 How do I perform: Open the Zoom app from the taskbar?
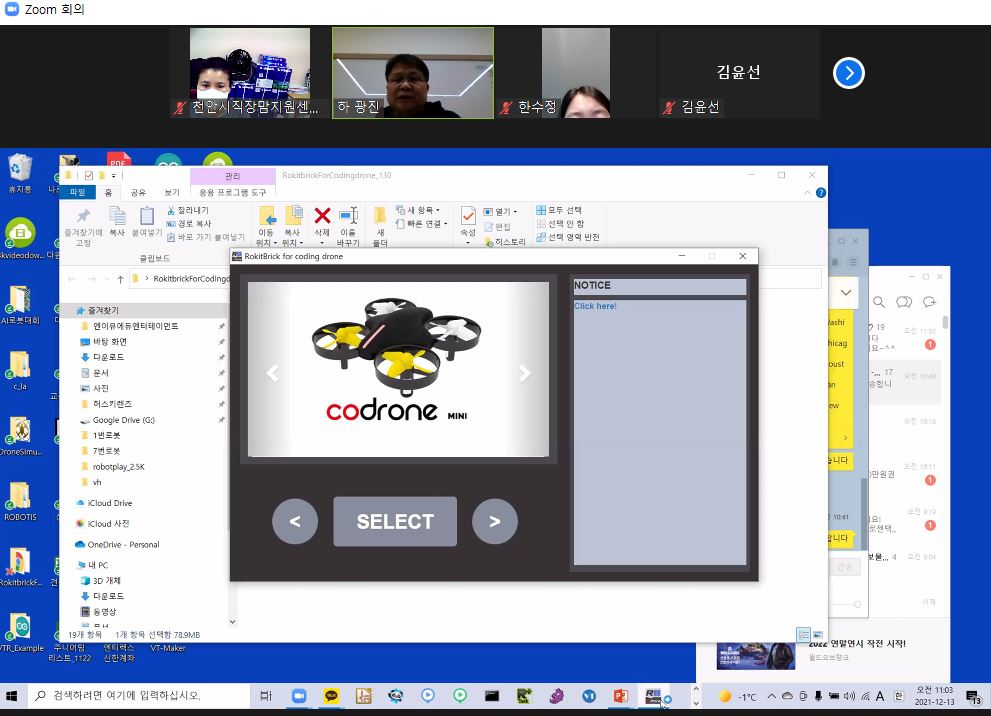pos(298,696)
